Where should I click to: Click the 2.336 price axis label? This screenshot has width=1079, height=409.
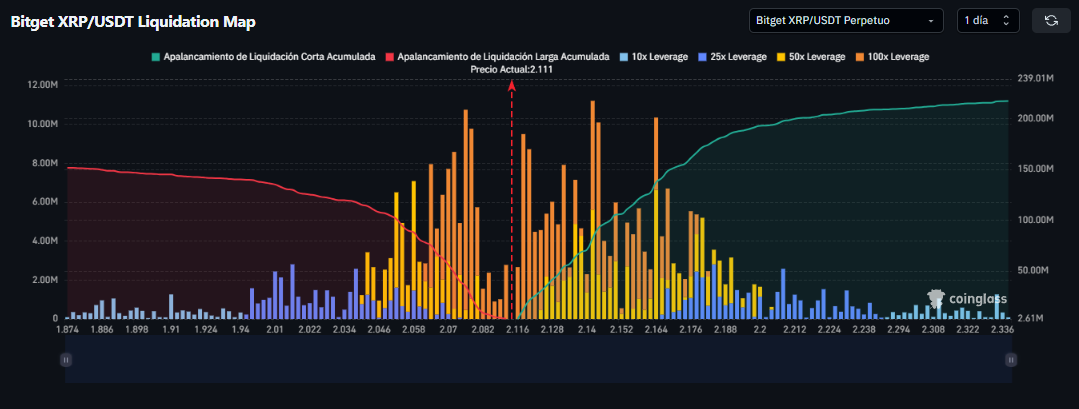tap(1002, 330)
